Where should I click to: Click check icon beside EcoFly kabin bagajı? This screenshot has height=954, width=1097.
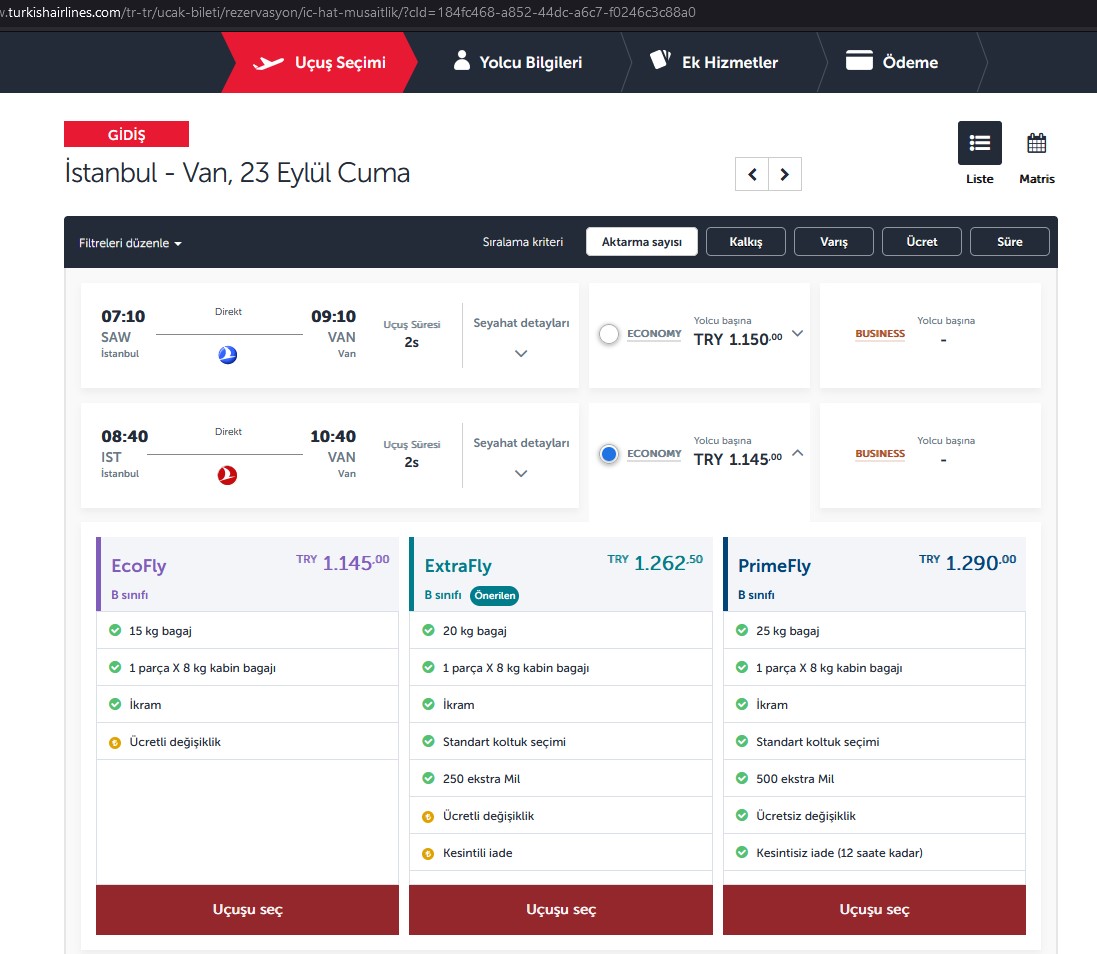click(x=115, y=667)
